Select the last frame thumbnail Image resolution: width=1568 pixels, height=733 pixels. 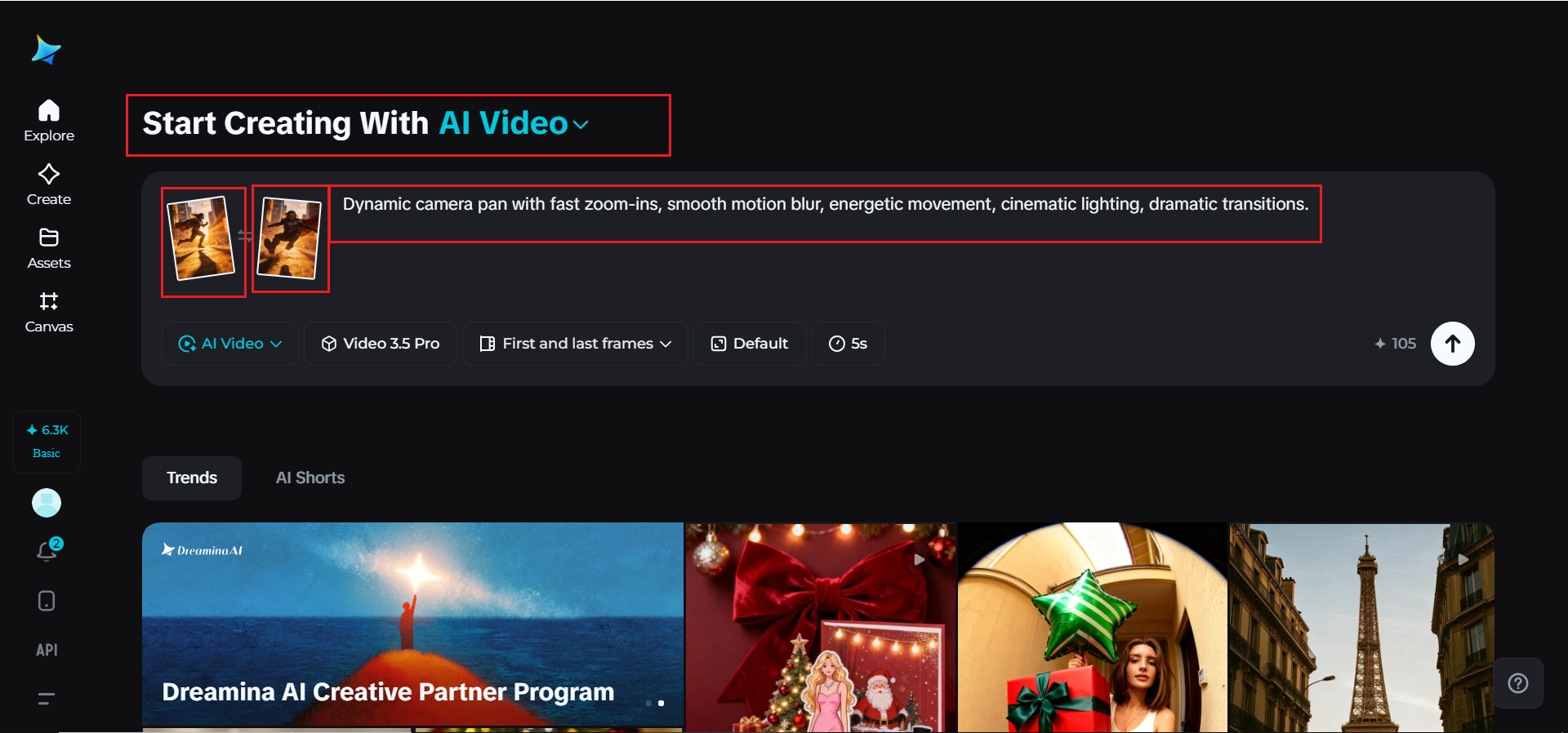pyautogui.click(x=289, y=238)
